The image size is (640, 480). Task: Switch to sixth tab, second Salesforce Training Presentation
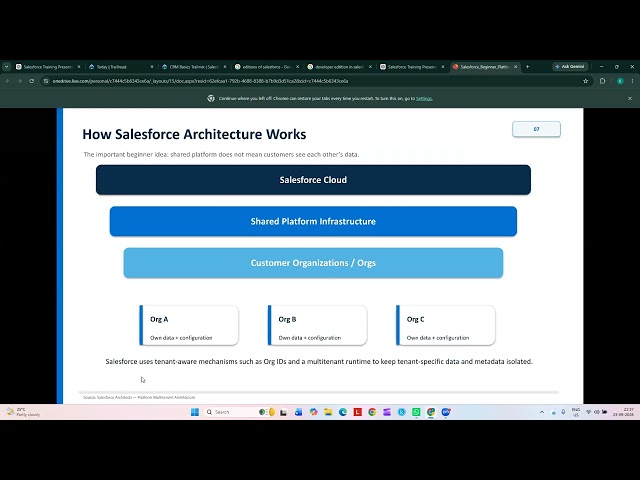tap(409, 67)
